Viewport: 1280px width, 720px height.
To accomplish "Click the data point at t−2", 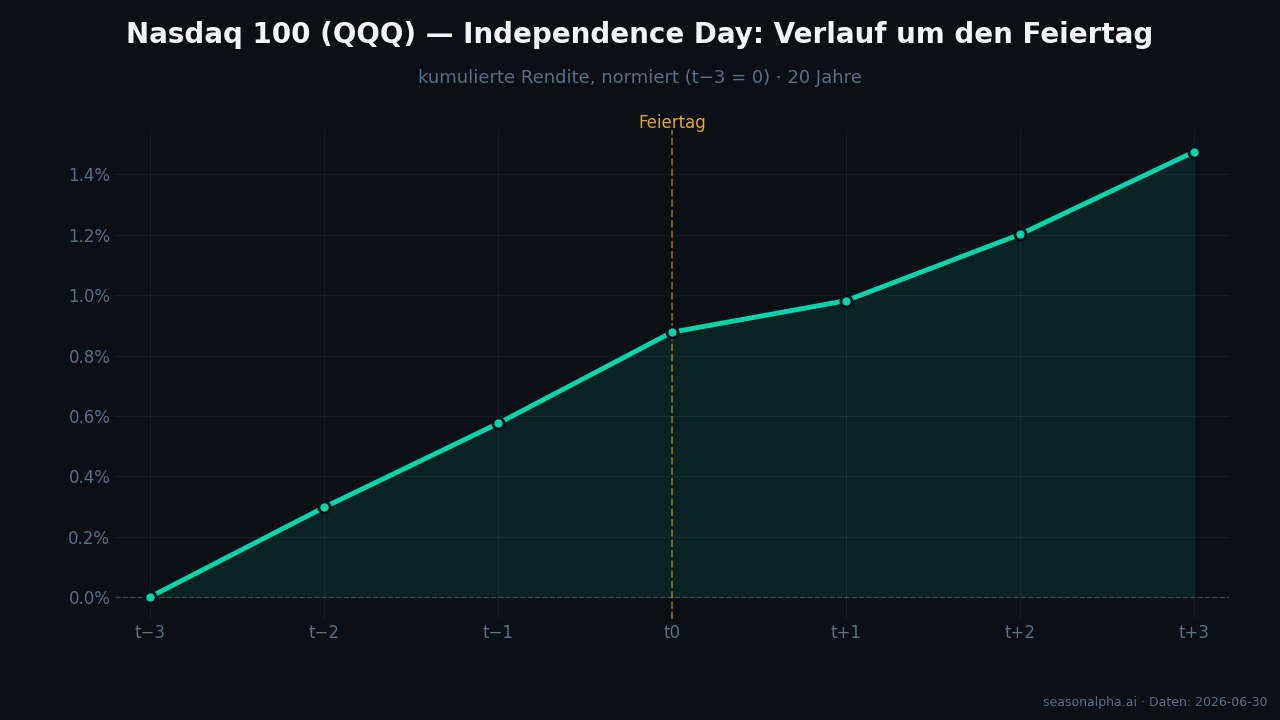I will (x=324, y=507).
